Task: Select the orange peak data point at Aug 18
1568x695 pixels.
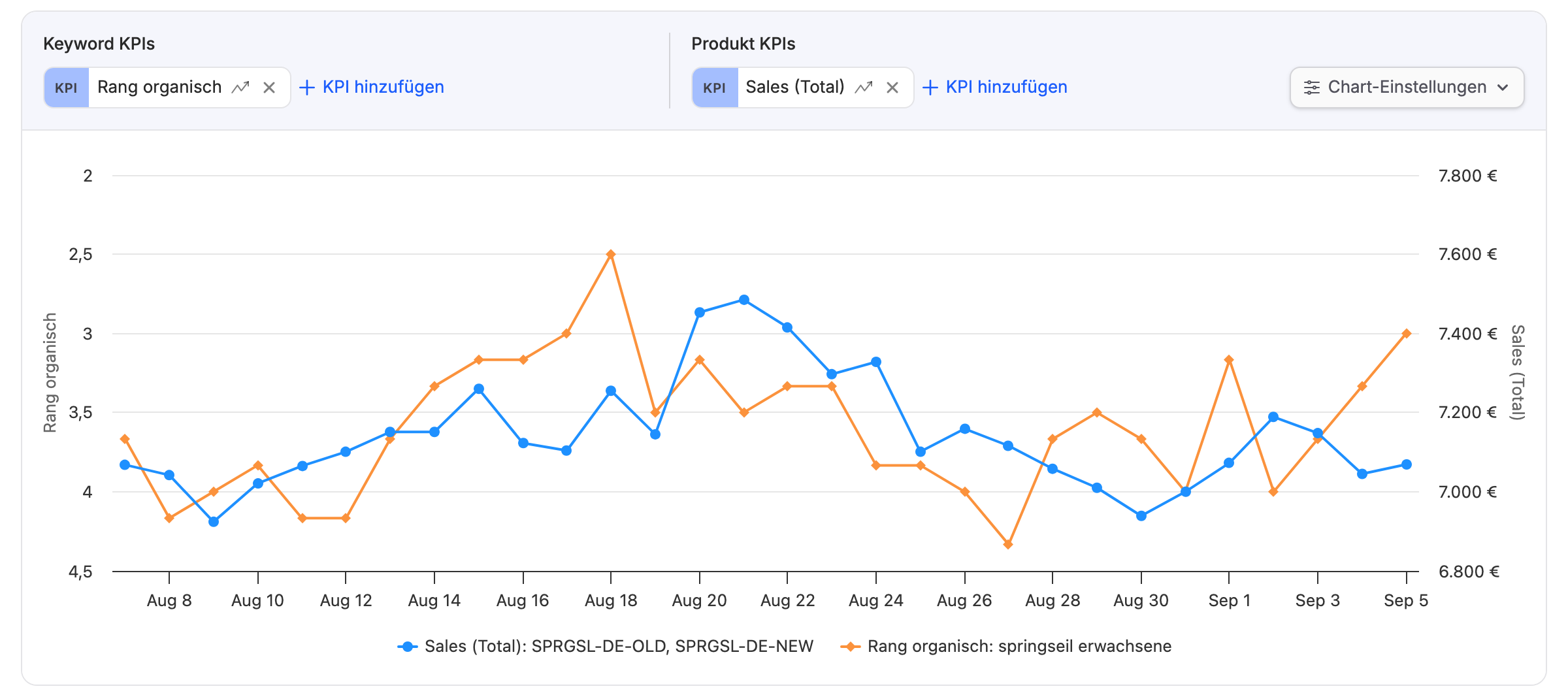Action: click(x=610, y=254)
